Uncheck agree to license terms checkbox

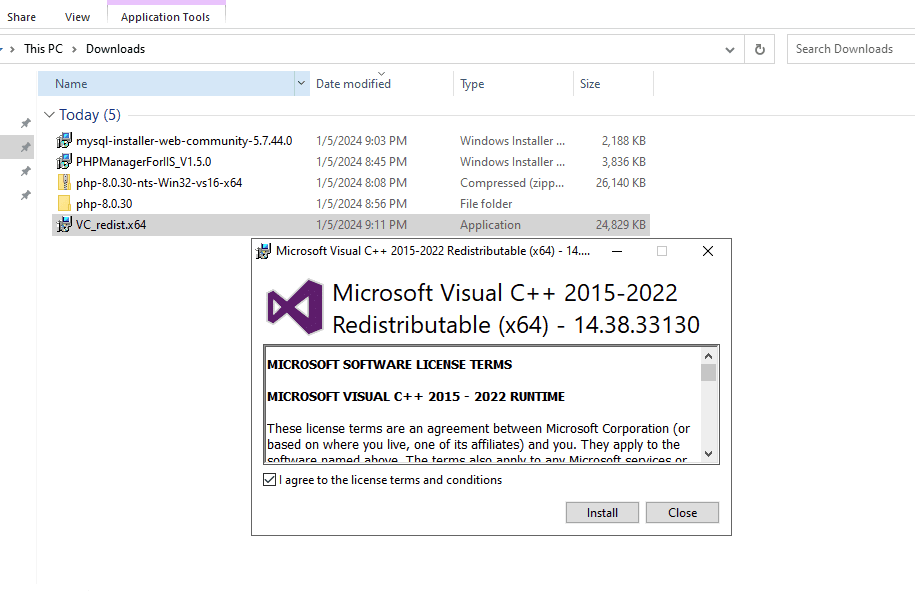[x=269, y=480]
